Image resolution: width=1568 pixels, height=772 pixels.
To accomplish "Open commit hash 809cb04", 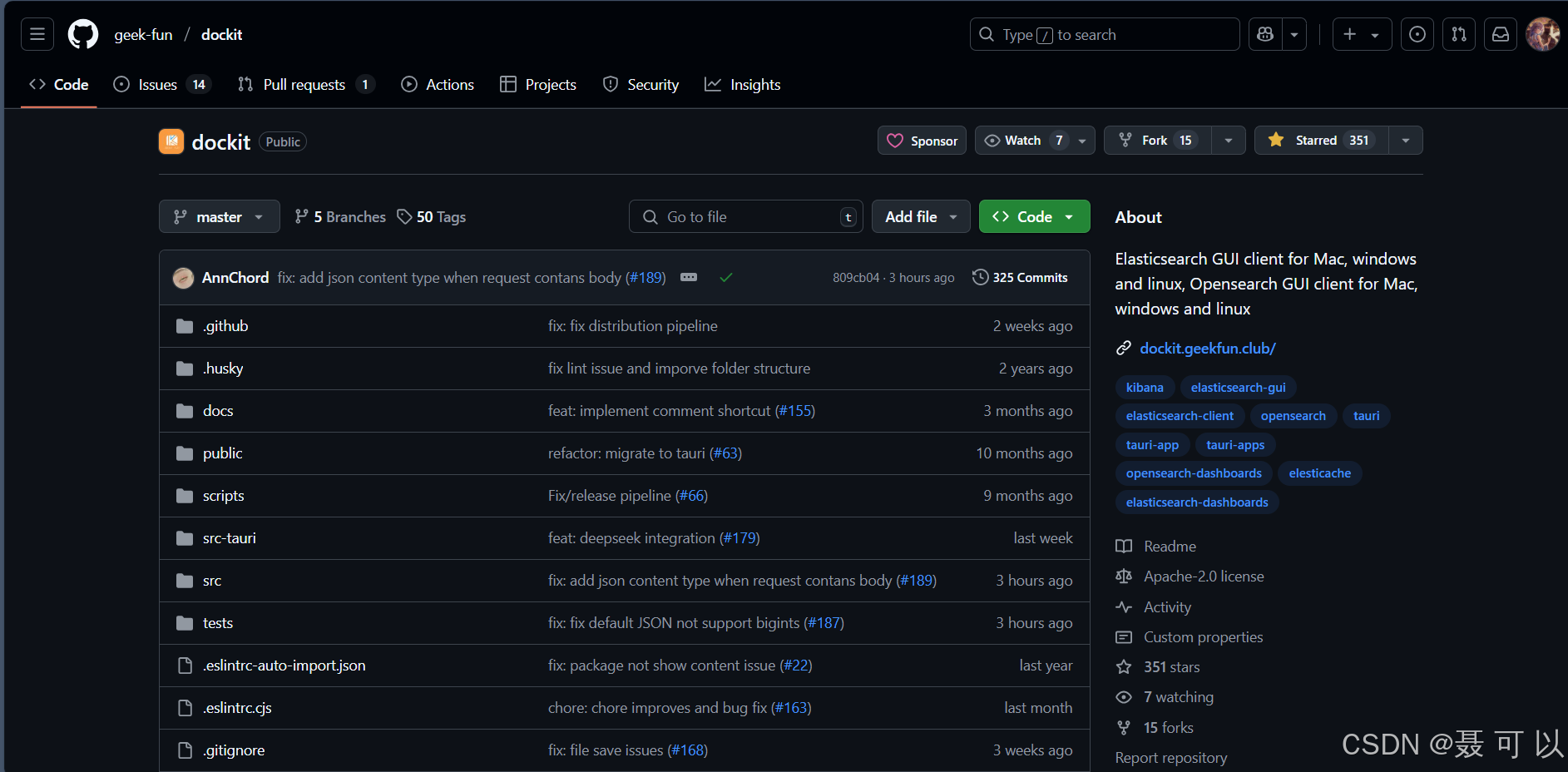I will [856, 278].
